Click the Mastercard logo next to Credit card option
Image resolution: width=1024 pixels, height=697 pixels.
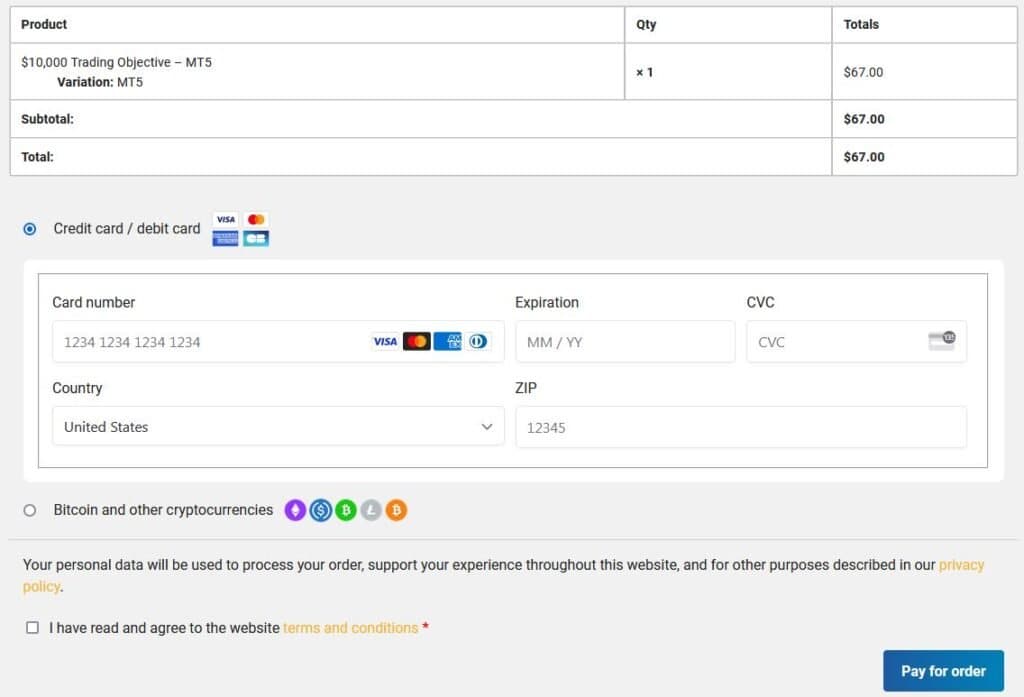click(x=256, y=219)
